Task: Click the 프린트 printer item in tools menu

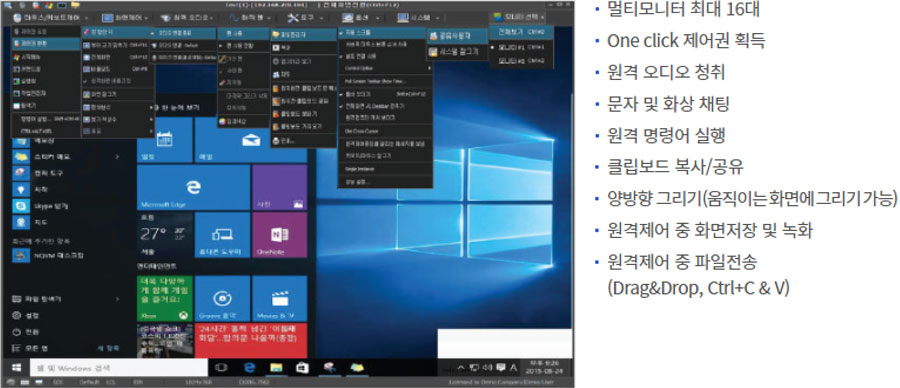Action: 303,140
